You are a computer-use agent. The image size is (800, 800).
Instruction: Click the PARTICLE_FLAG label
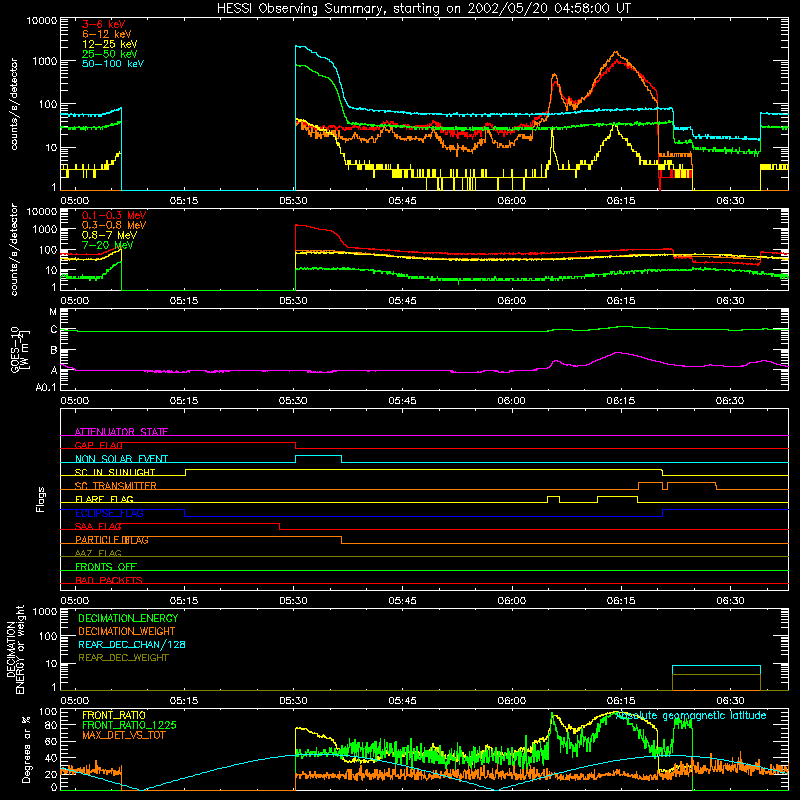tap(112, 540)
